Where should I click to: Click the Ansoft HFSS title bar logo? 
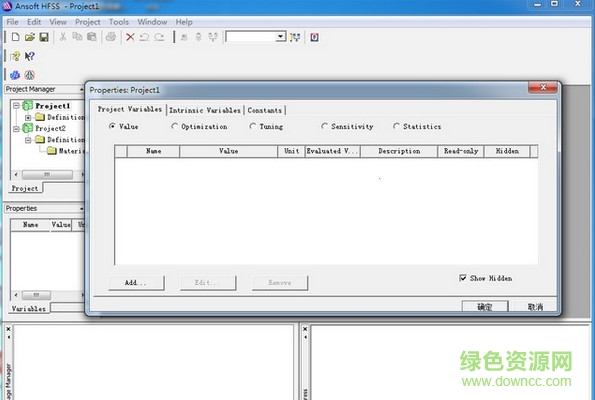tap(7, 6)
